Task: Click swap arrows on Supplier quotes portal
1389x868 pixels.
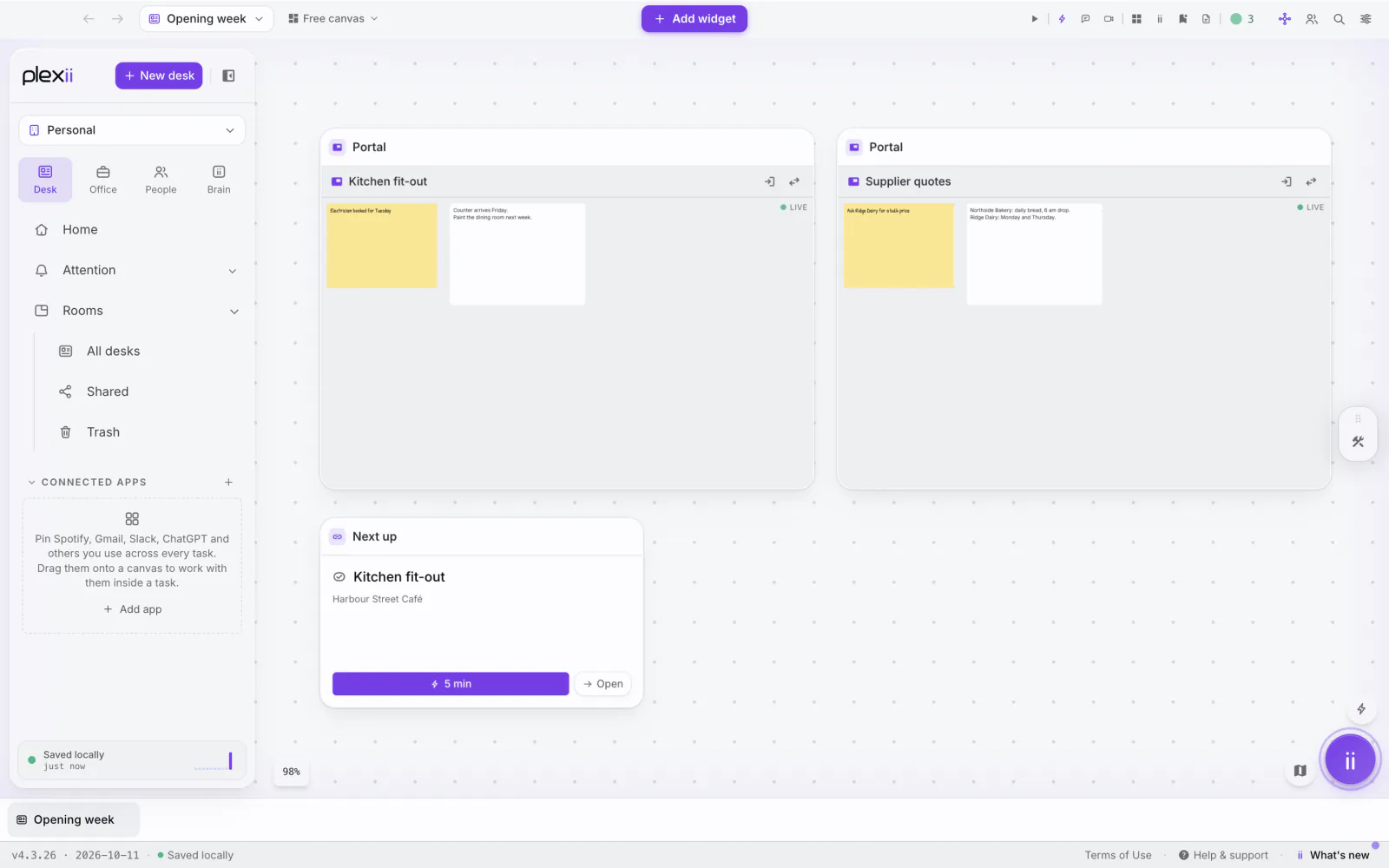Action: (x=1311, y=181)
